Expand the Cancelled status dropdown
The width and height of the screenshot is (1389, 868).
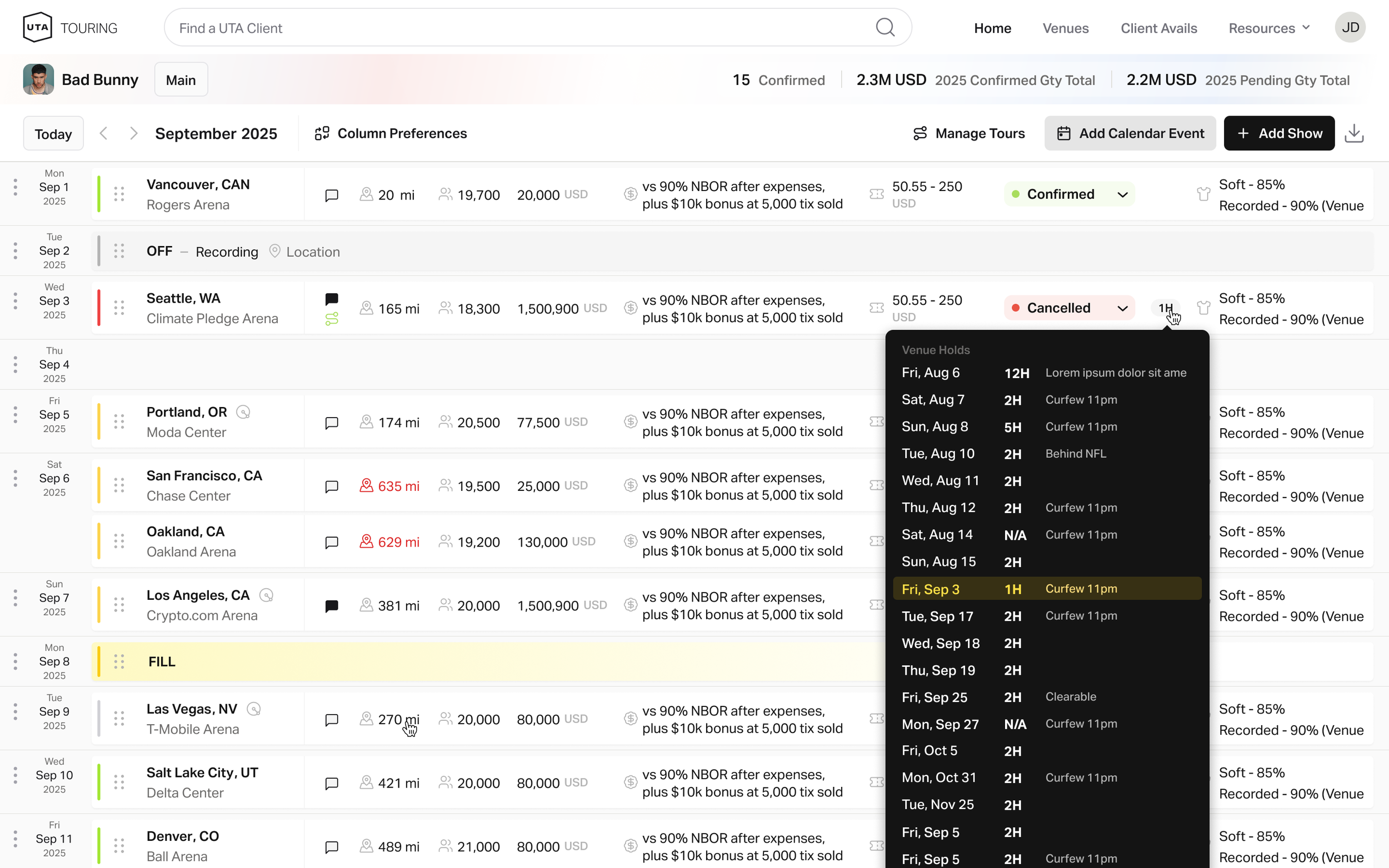coord(1122,308)
